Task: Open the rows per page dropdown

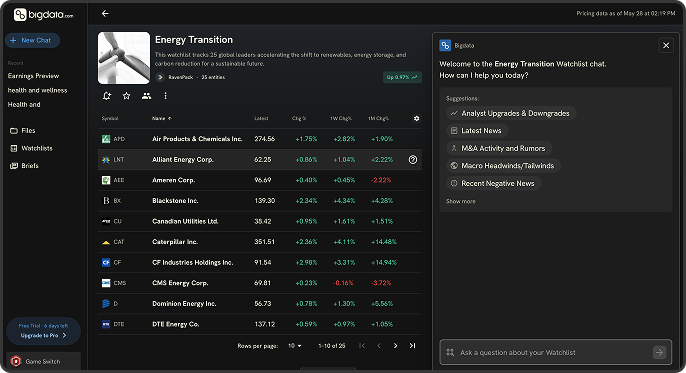Action: [294, 346]
